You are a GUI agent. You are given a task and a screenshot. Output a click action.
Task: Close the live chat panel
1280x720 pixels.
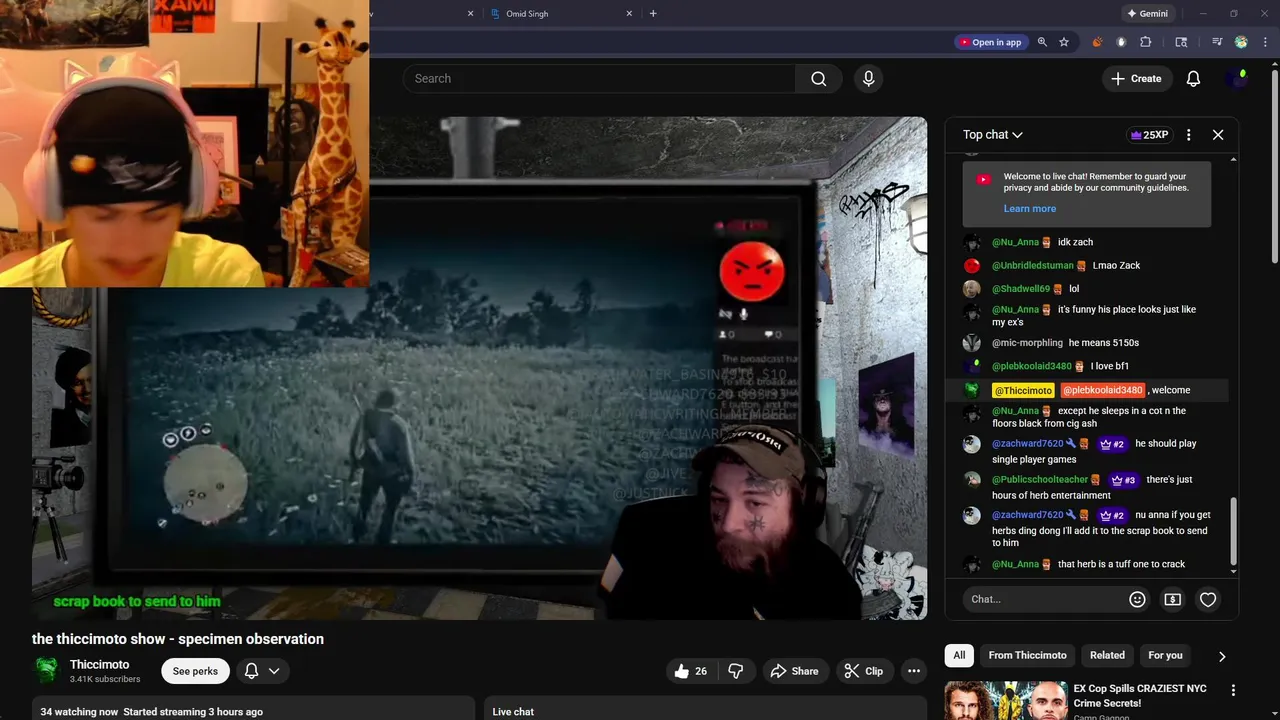[1218, 134]
